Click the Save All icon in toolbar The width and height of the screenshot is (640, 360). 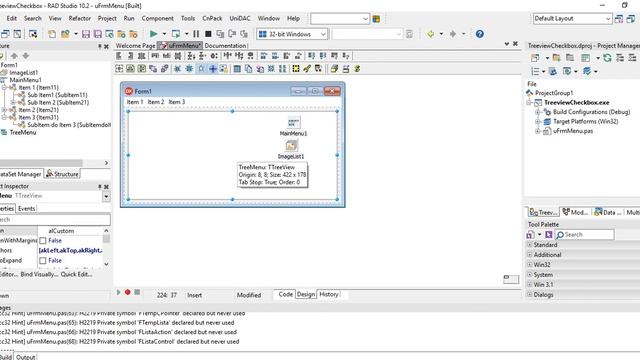[98, 34]
